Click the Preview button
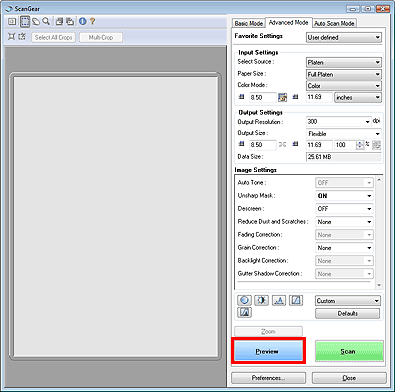Viewport: 395px width, 392px height. (268, 351)
